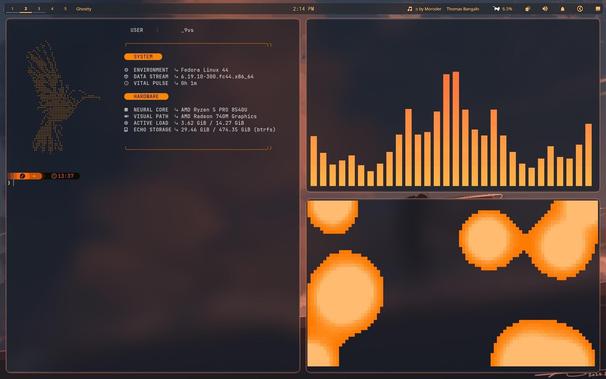Click the scrolling track title by Moroder
This screenshot has height=379, width=606.
[428, 9]
